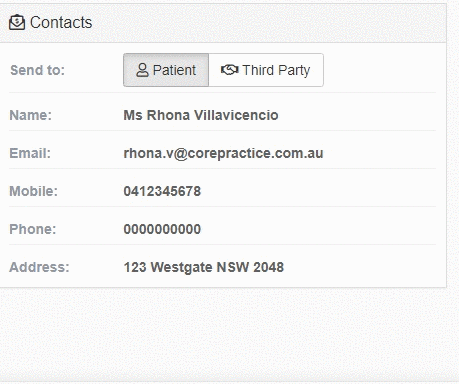Select Patient as the recipient
The width and height of the screenshot is (459, 384).
point(166,70)
